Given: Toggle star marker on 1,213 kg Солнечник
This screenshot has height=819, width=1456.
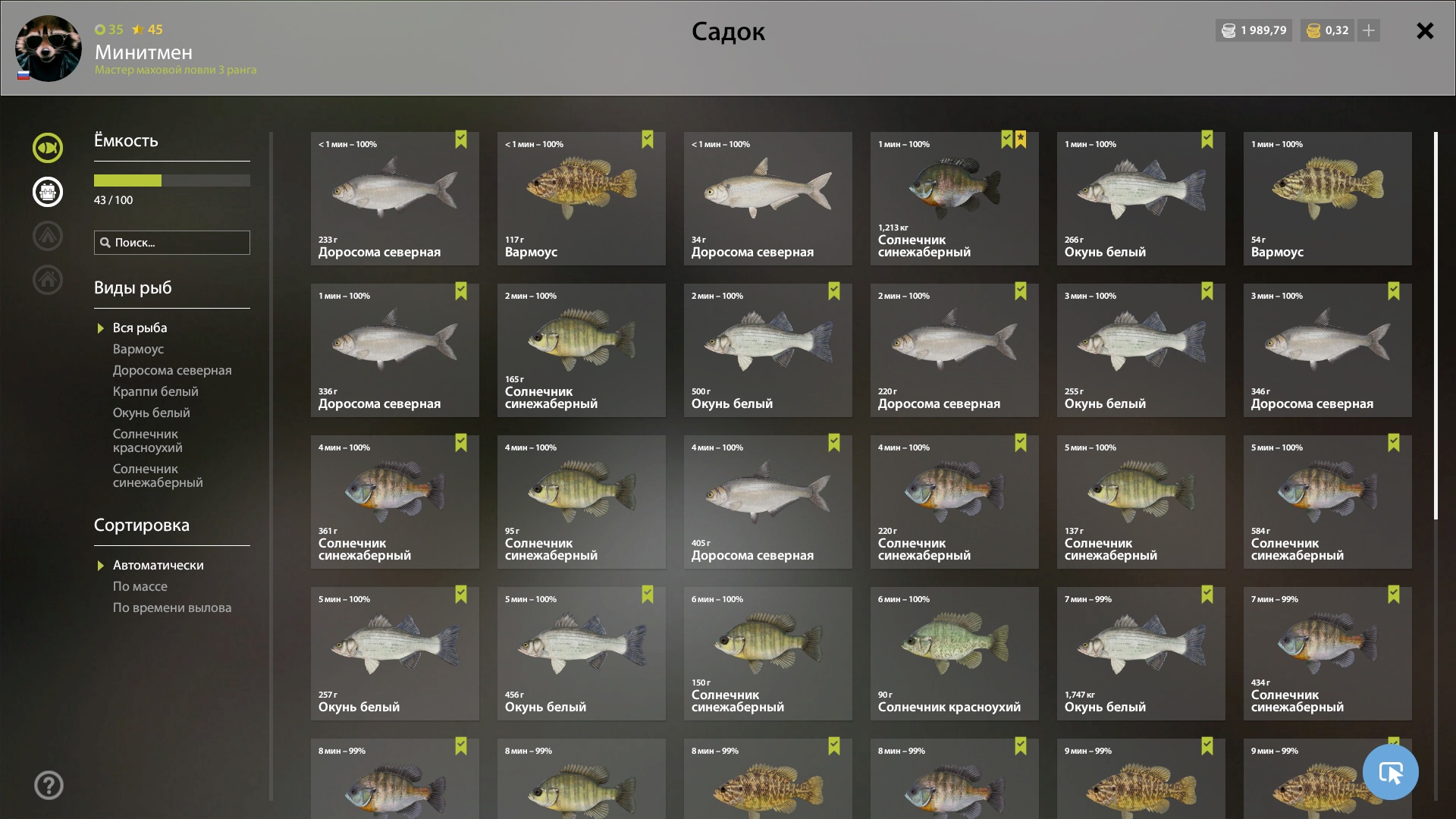Looking at the screenshot, I should pyautogui.click(x=1021, y=140).
